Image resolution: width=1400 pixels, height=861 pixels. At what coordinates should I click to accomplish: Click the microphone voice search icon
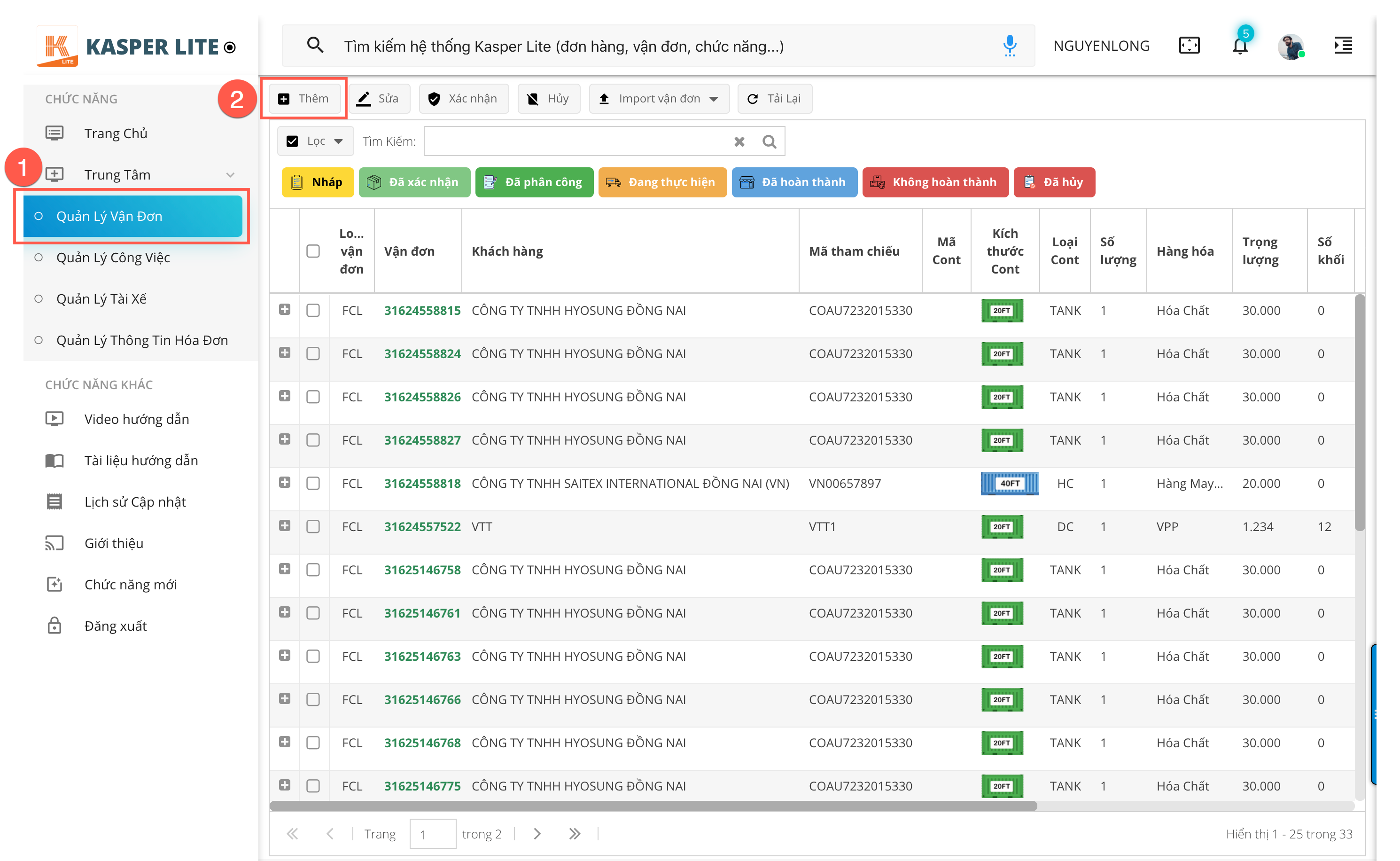(x=1010, y=46)
